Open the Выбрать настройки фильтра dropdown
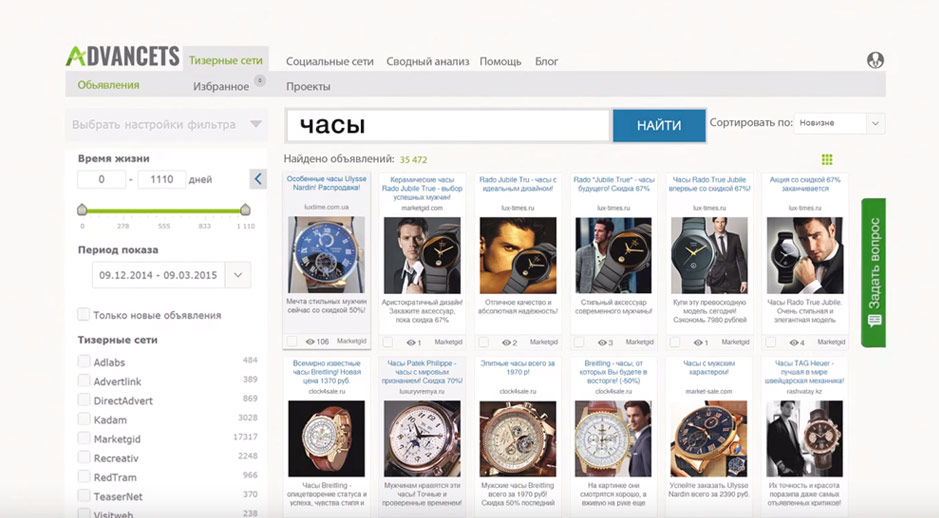The height and width of the screenshot is (518, 939). click(x=167, y=125)
